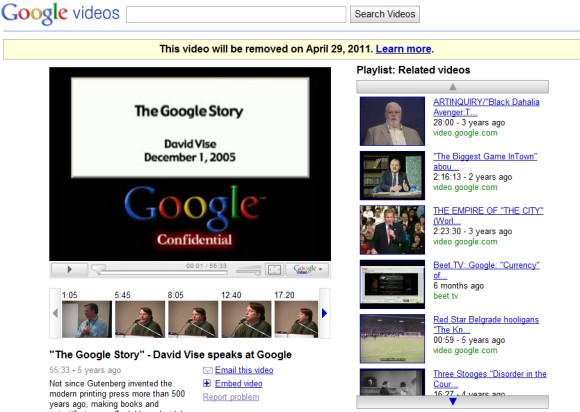Image resolution: width=580 pixels, height=412 pixels.
Task: Open THE EMPIRE OF THE CITY link
Action: (x=488, y=216)
